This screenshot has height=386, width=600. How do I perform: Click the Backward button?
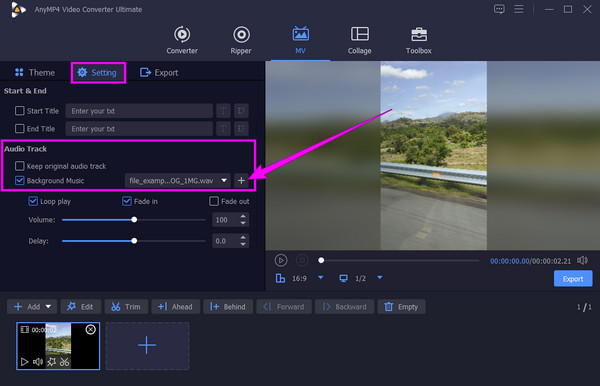(x=344, y=307)
